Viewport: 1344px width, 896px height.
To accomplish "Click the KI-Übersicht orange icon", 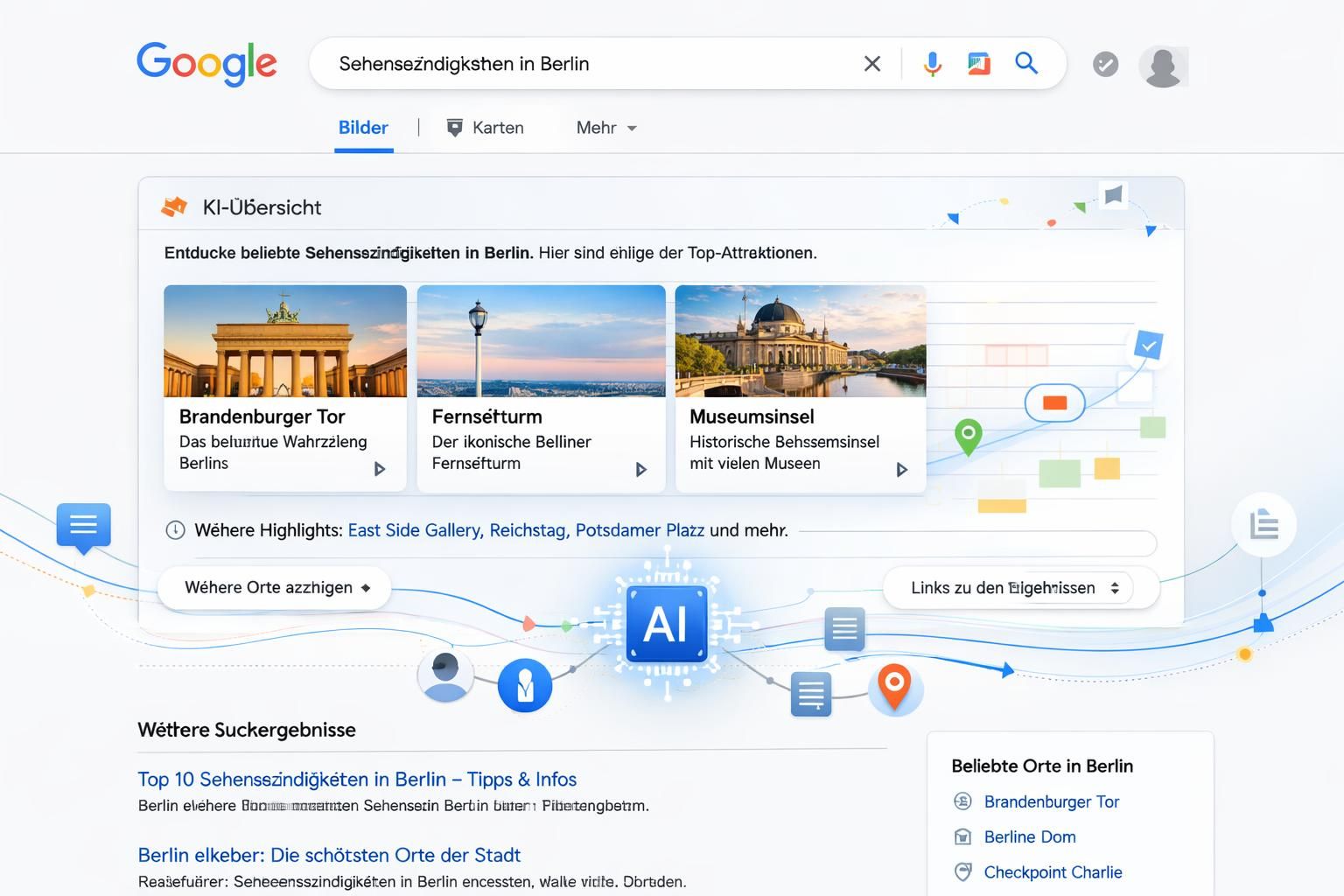I will point(174,207).
